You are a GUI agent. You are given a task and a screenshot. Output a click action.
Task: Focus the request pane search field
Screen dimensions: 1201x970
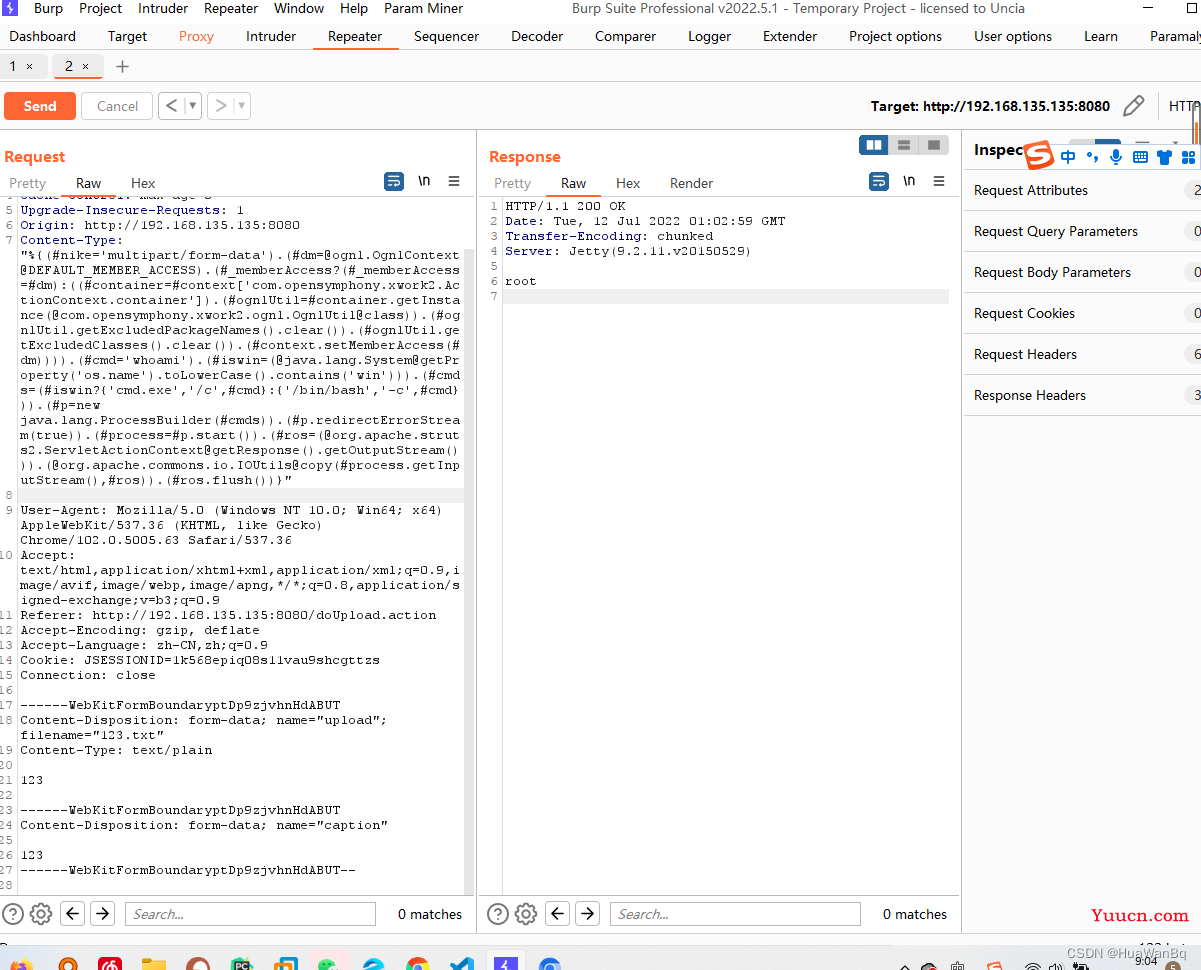coord(250,913)
